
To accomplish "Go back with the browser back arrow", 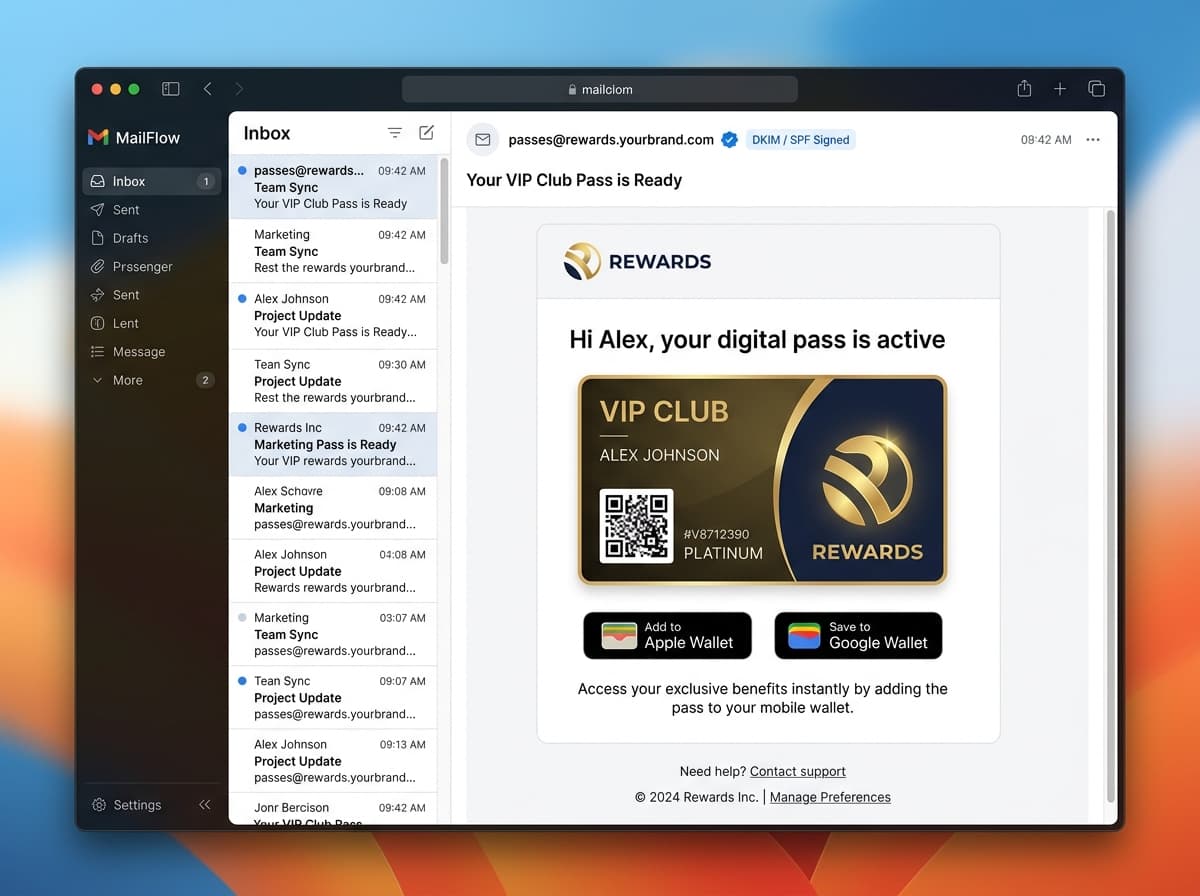I will (207, 89).
